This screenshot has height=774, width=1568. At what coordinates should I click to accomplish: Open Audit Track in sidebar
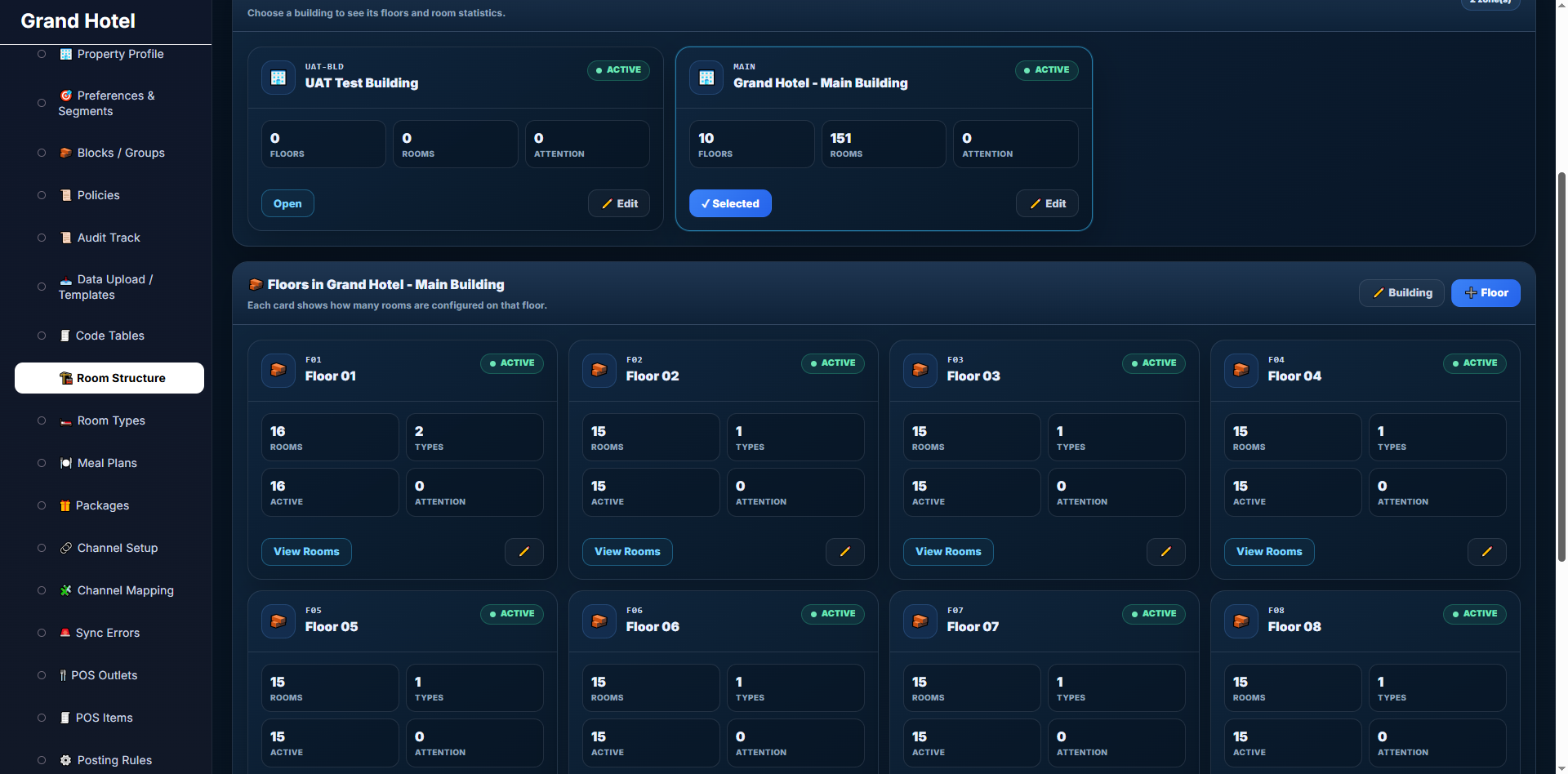click(x=109, y=238)
